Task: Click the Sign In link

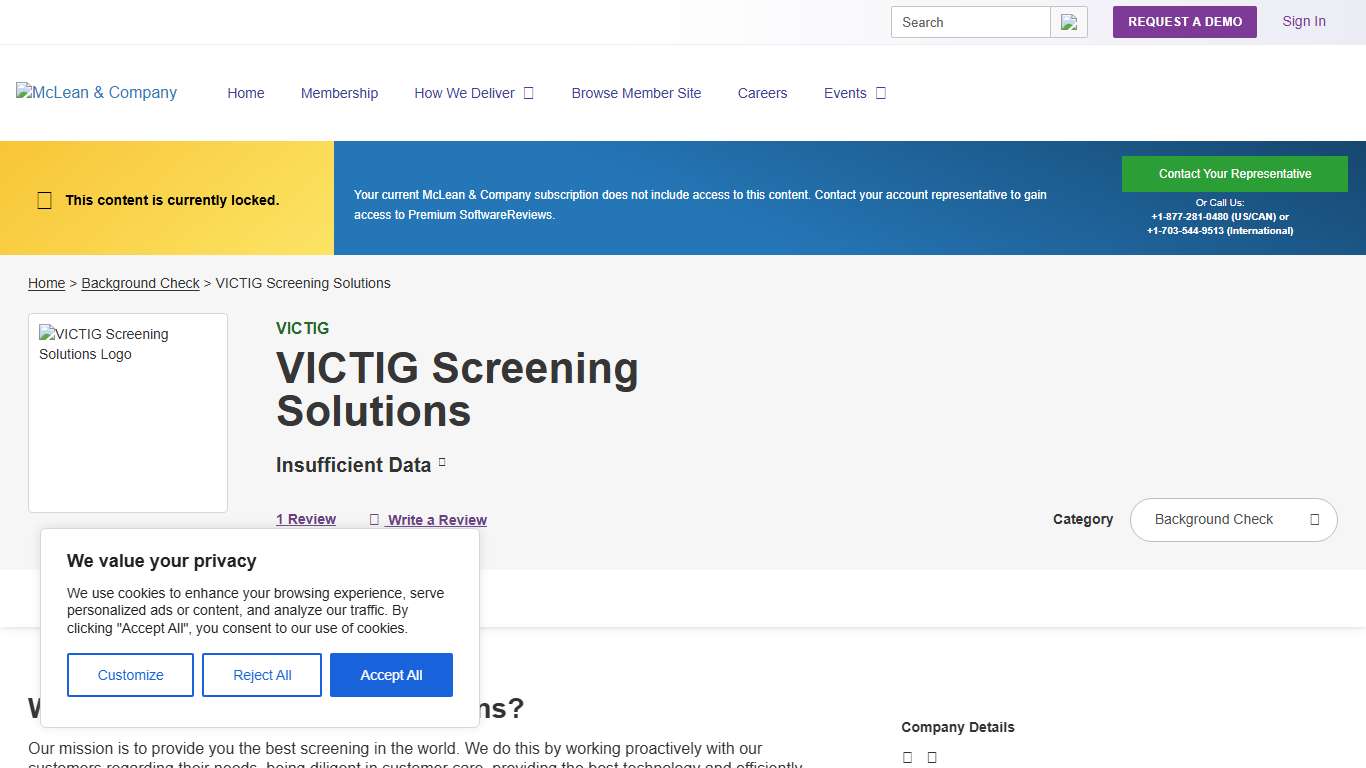Action: coord(1303,21)
